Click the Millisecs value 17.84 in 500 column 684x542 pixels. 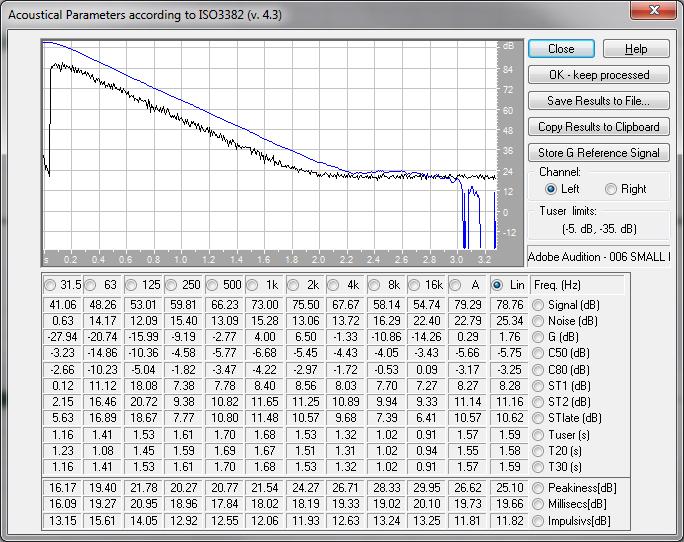point(225,504)
